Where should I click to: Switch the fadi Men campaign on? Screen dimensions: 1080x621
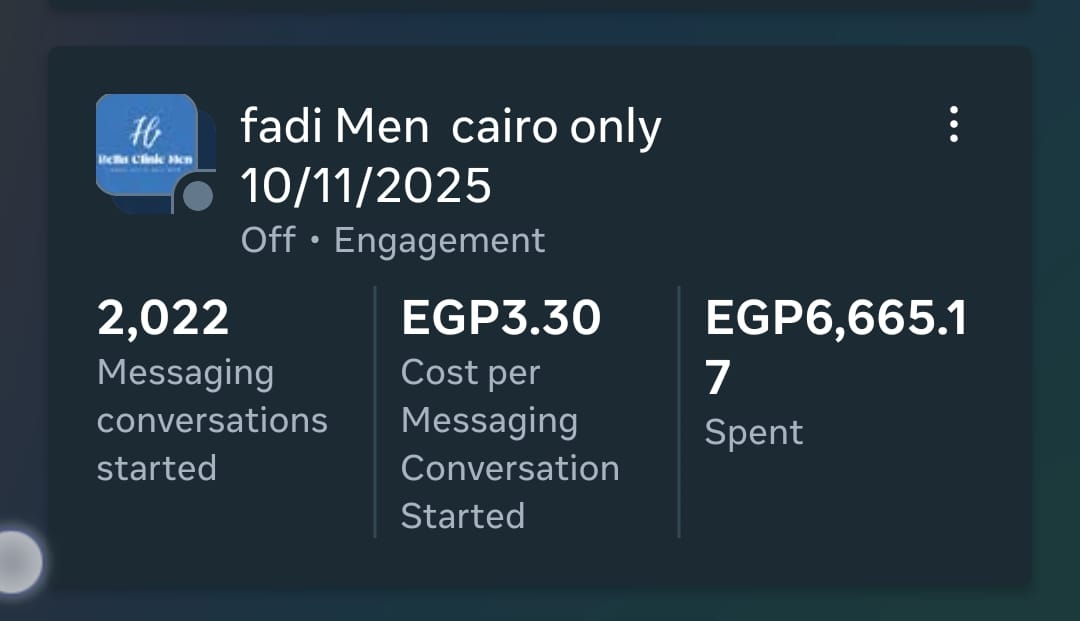266,240
